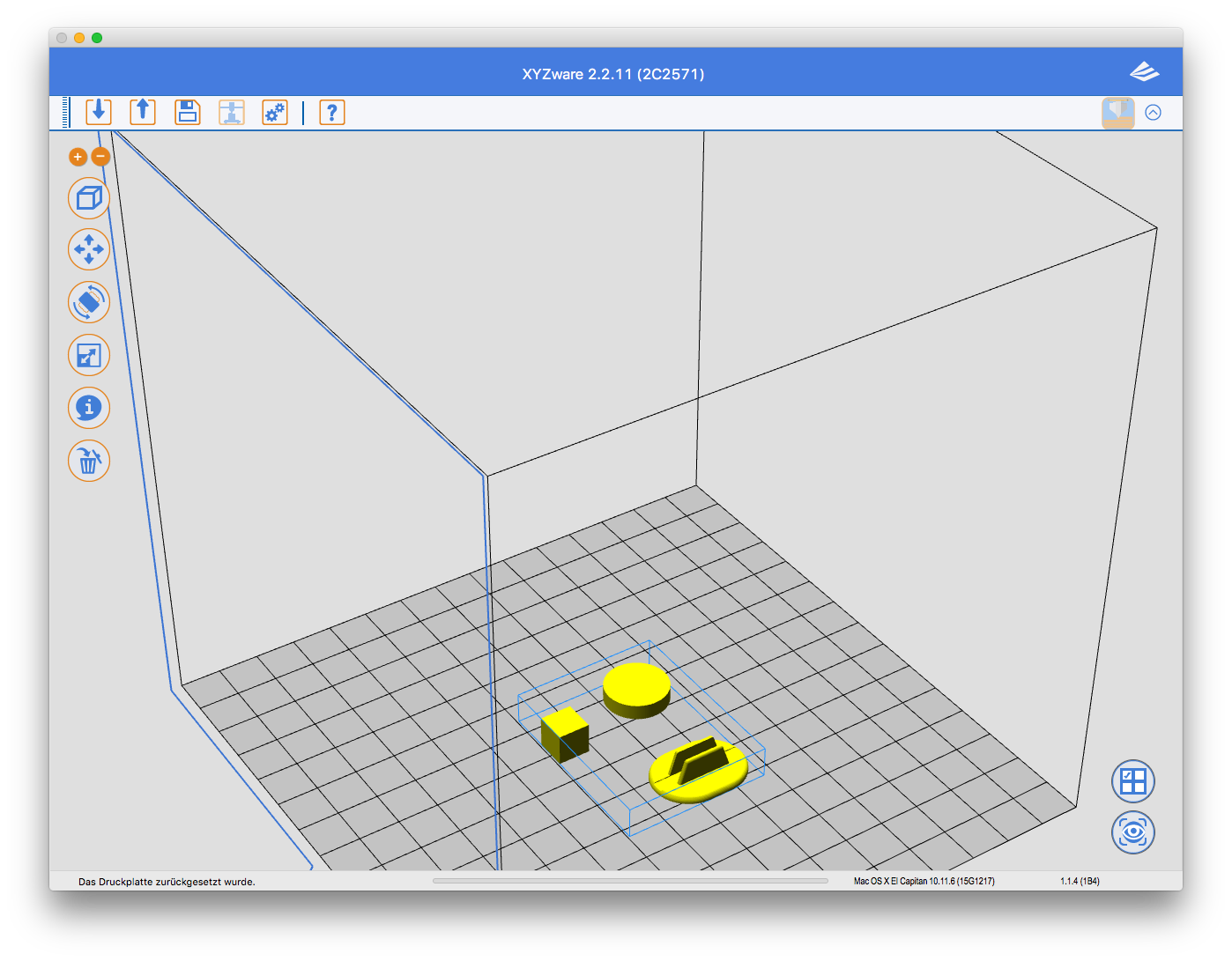Click the zoom in plus button

coord(78,157)
